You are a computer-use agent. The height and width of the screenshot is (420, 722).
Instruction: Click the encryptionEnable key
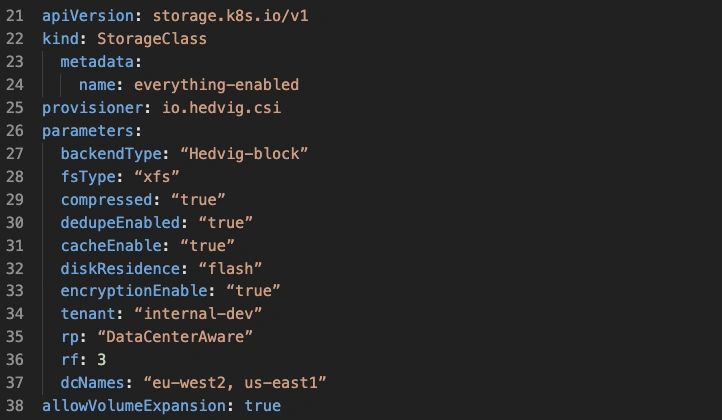(x=133, y=289)
